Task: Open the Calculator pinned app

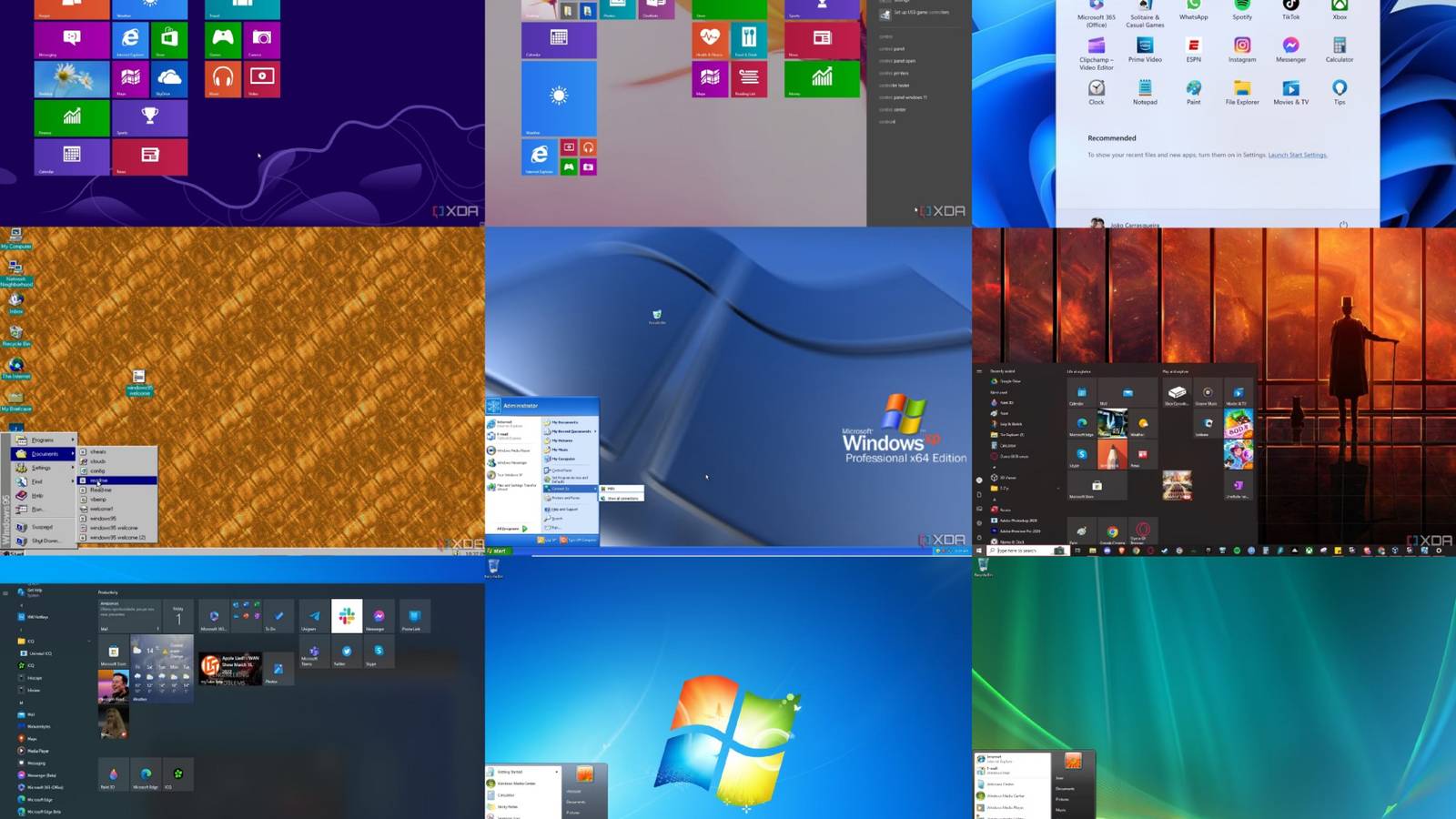Action: (x=1338, y=44)
